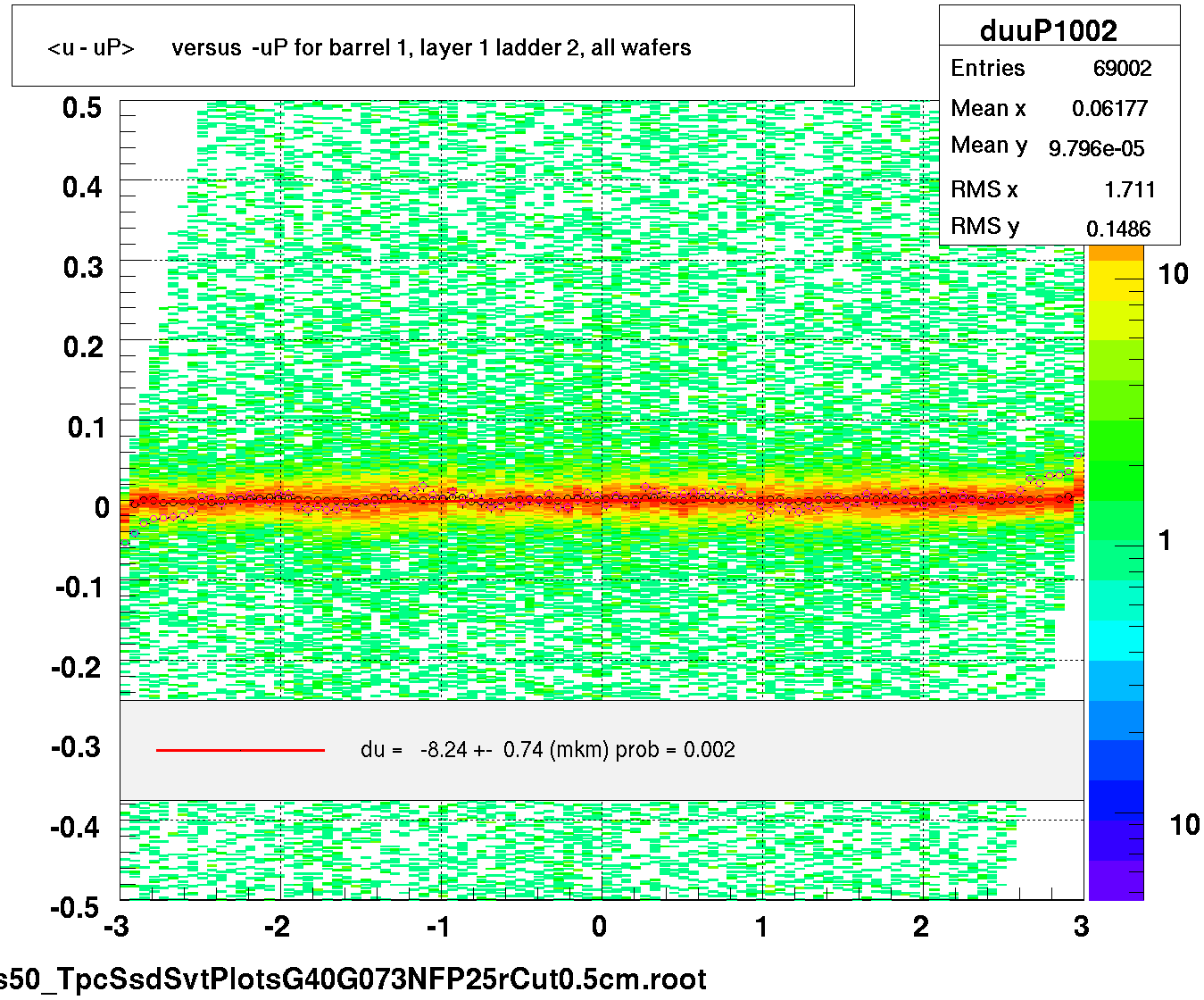Click the y-axis label 0.4
The image size is (1204, 1000).
(82, 187)
